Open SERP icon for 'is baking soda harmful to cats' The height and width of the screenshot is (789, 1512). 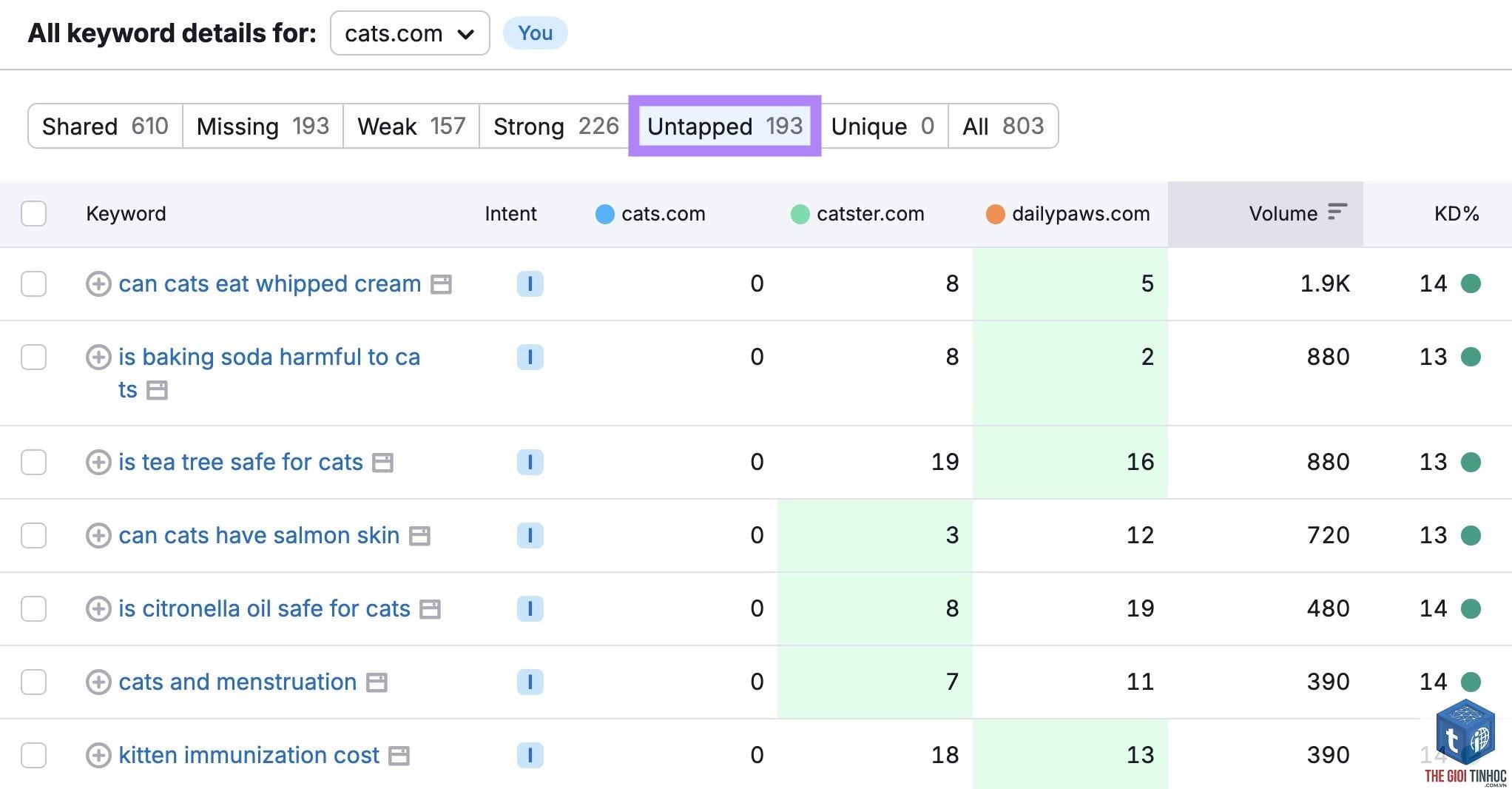[157, 390]
